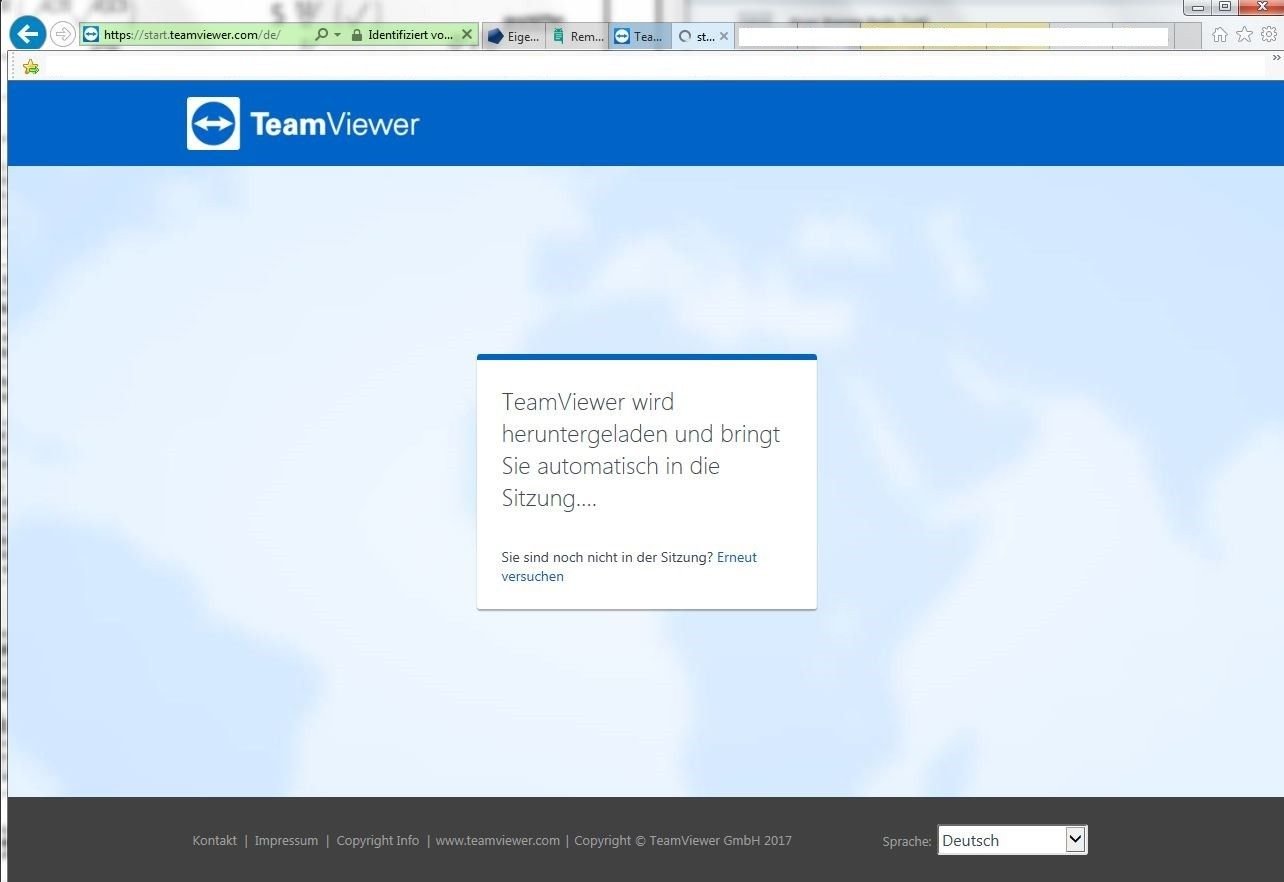Image resolution: width=1284 pixels, height=882 pixels.
Task: Click the address bar URL start.teamviewer.com/de/
Action: click(192, 35)
